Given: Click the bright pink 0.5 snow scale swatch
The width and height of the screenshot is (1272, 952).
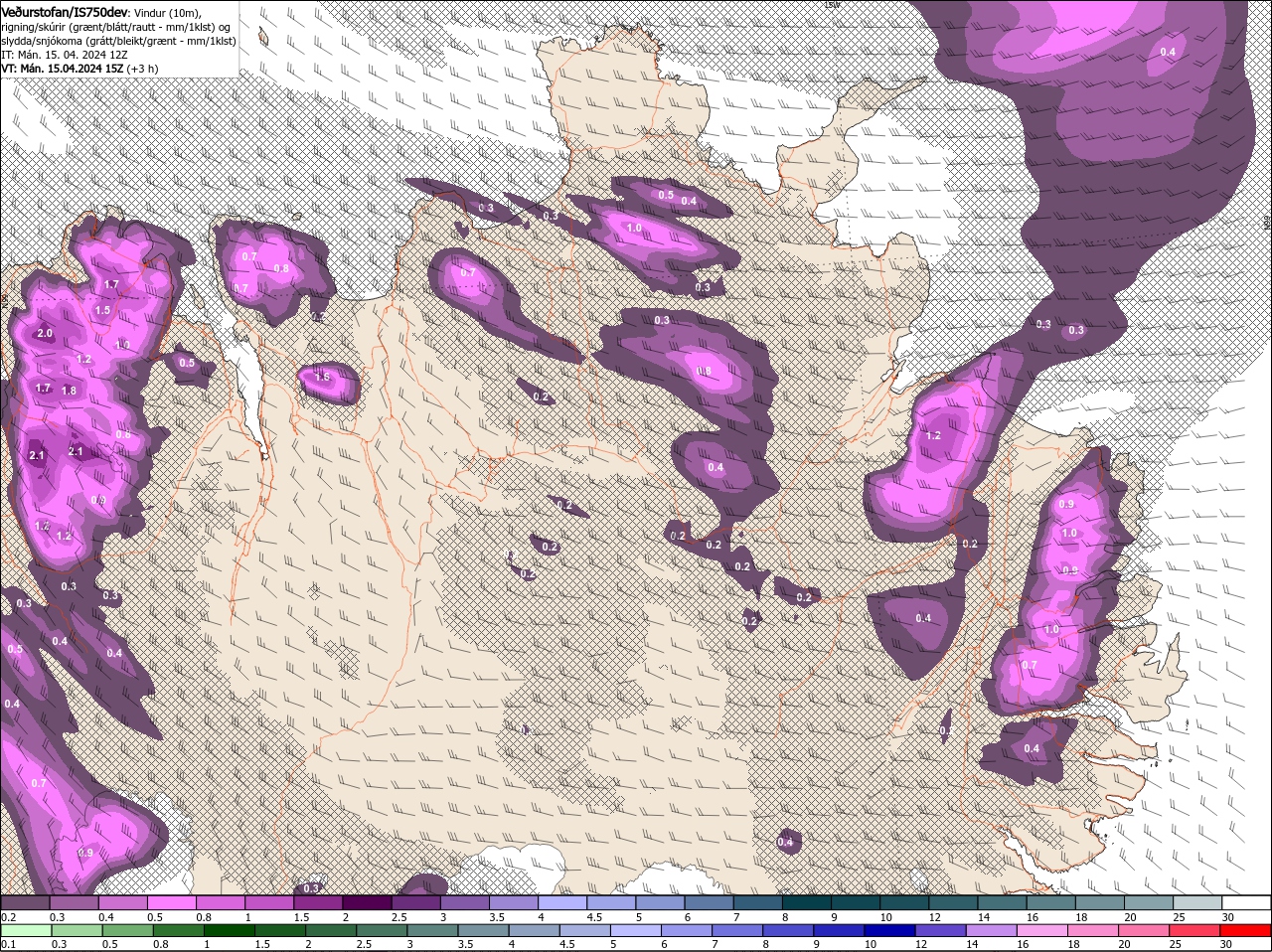Looking at the screenshot, I should pyautogui.click(x=171, y=902).
